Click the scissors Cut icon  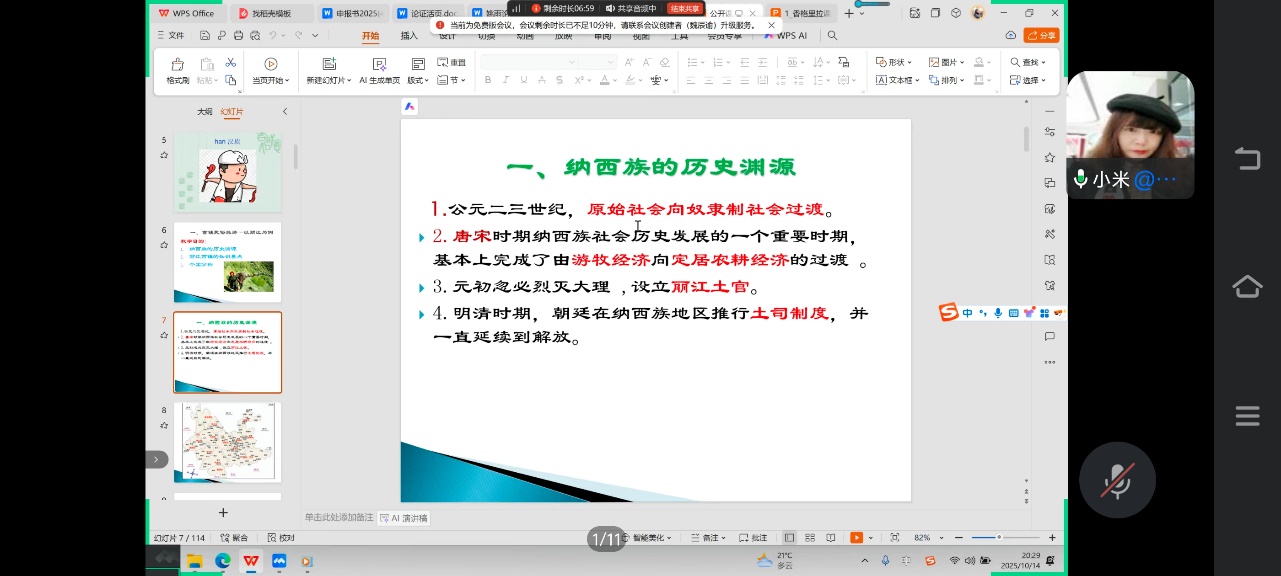click(231, 62)
